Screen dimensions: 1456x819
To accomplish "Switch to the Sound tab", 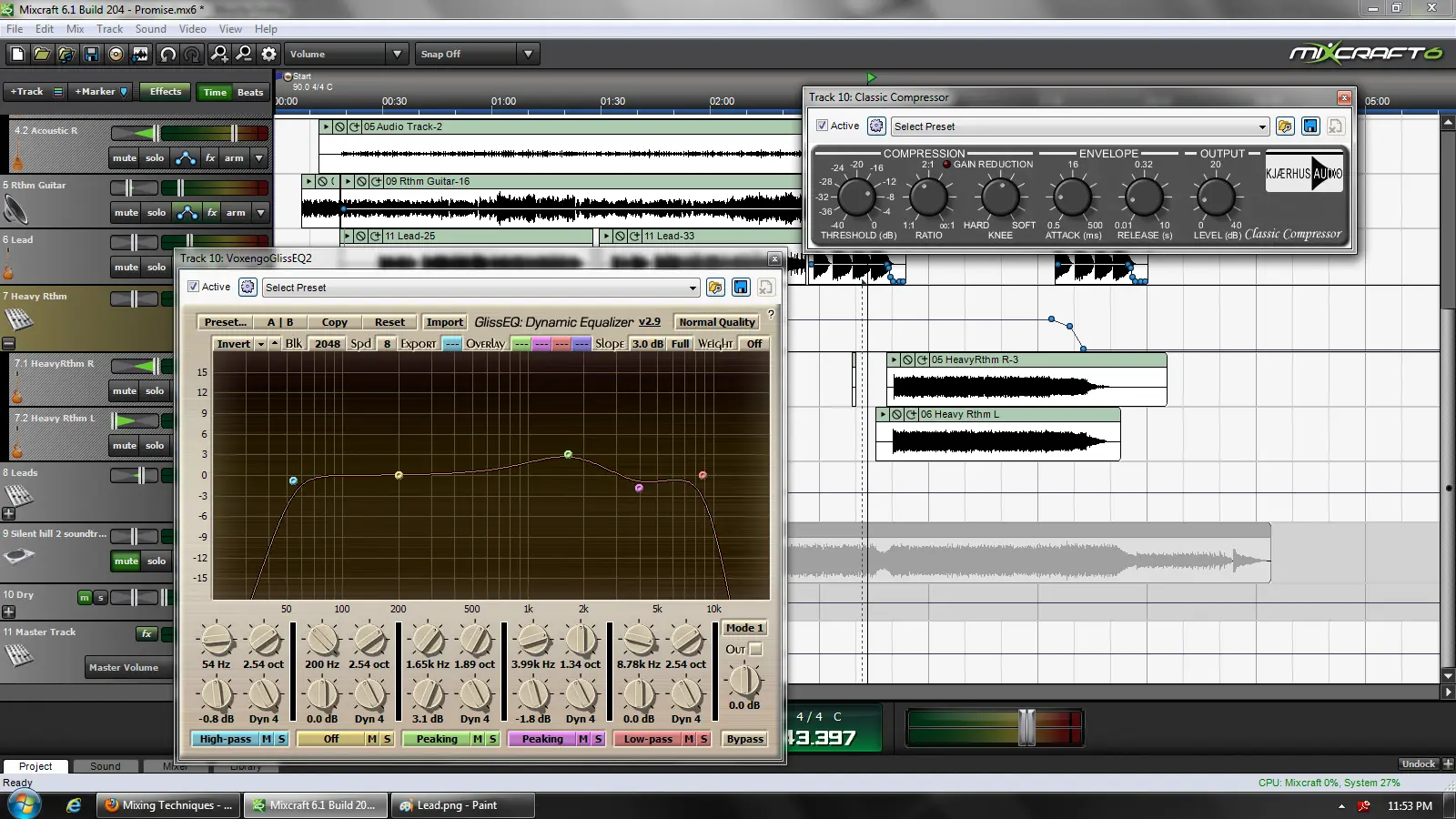I will [x=105, y=766].
